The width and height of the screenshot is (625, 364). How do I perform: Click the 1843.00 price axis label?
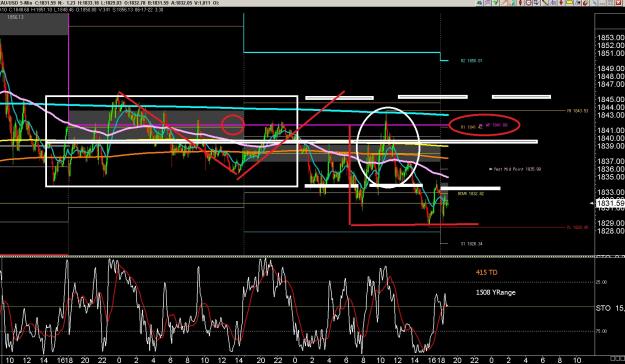pyautogui.click(x=610, y=115)
